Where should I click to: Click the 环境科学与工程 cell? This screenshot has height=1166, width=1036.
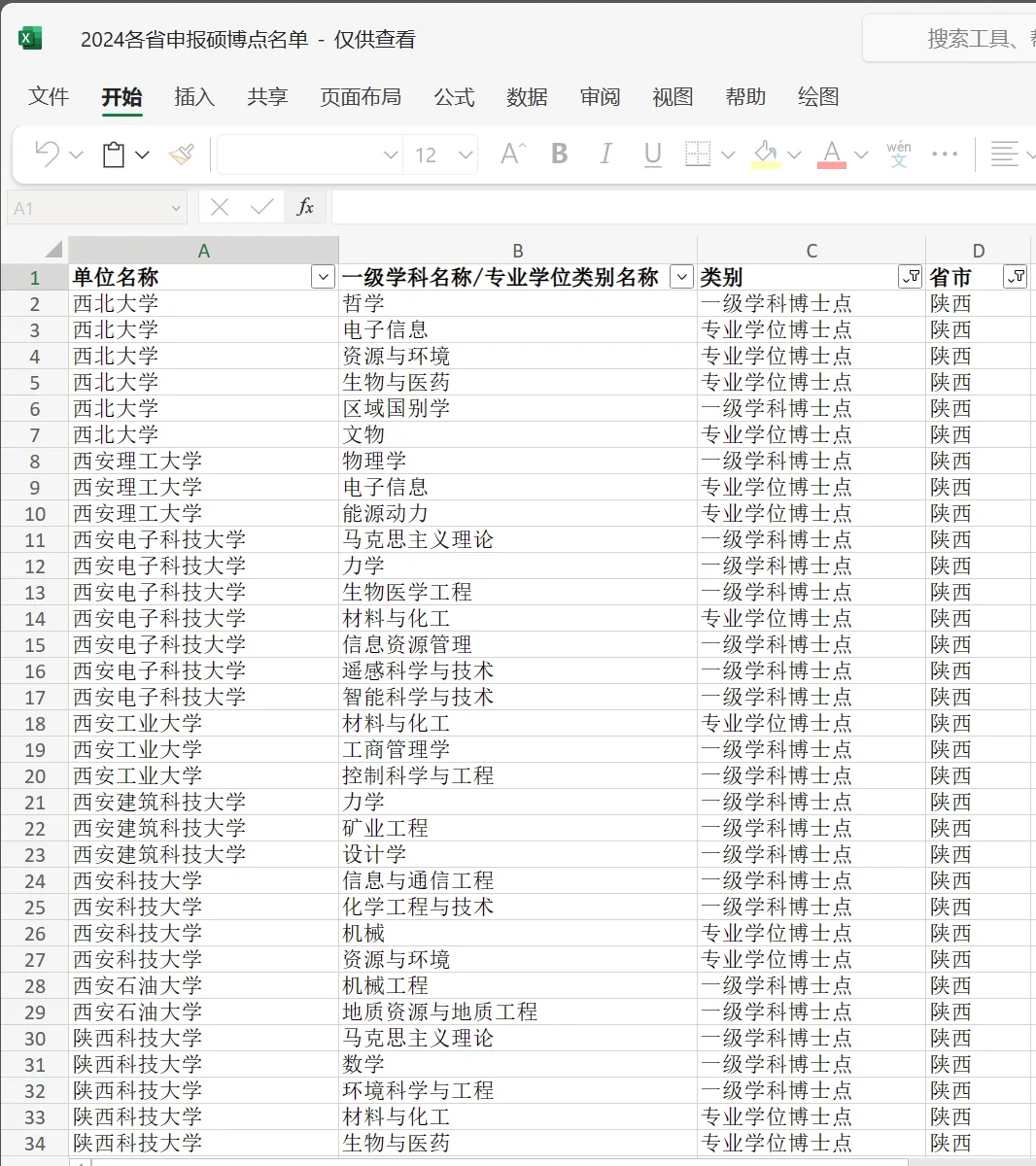pyautogui.click(x=518, y=1091)
